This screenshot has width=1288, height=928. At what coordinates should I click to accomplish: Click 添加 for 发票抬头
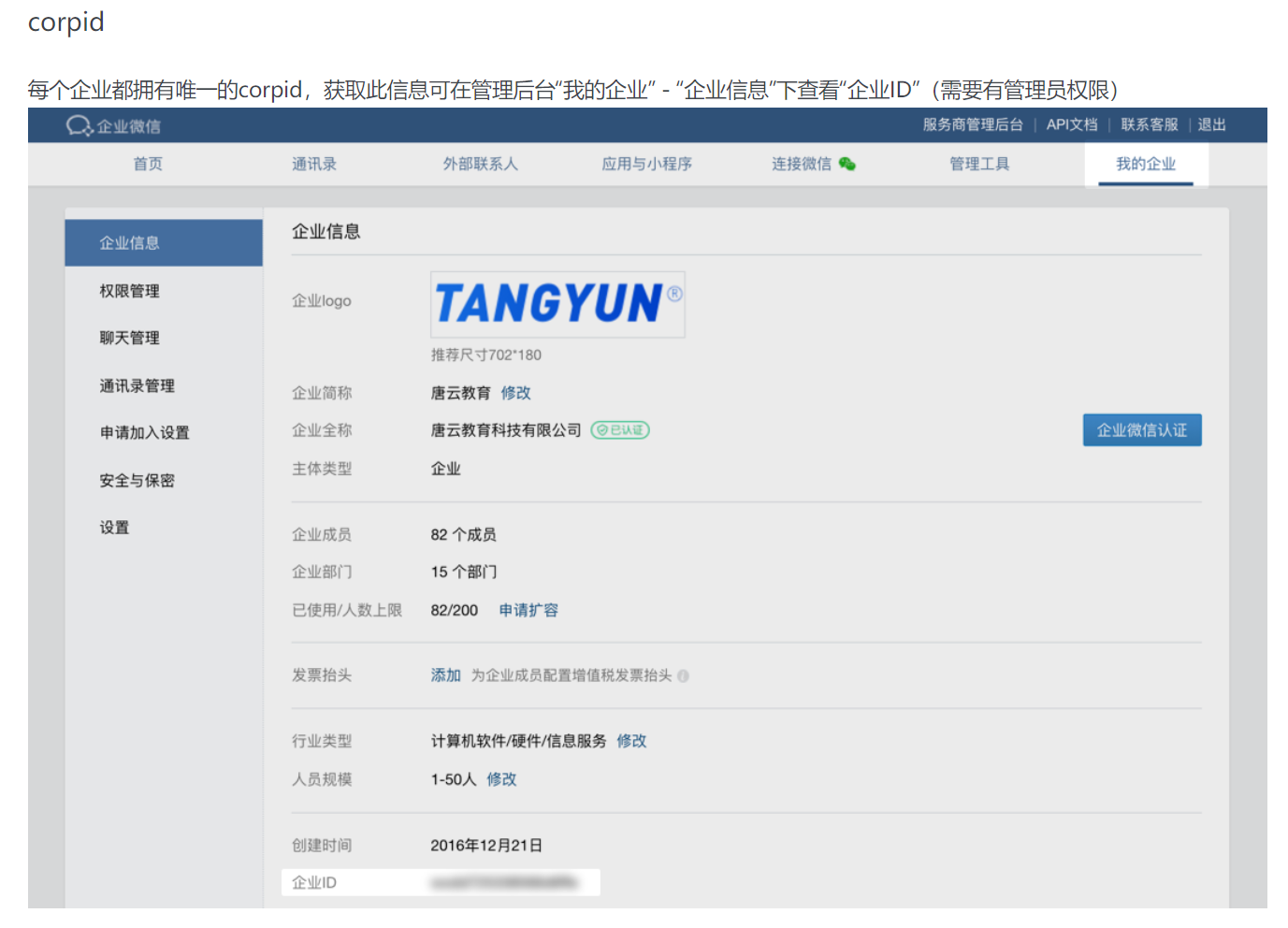(x=446, y=675)
